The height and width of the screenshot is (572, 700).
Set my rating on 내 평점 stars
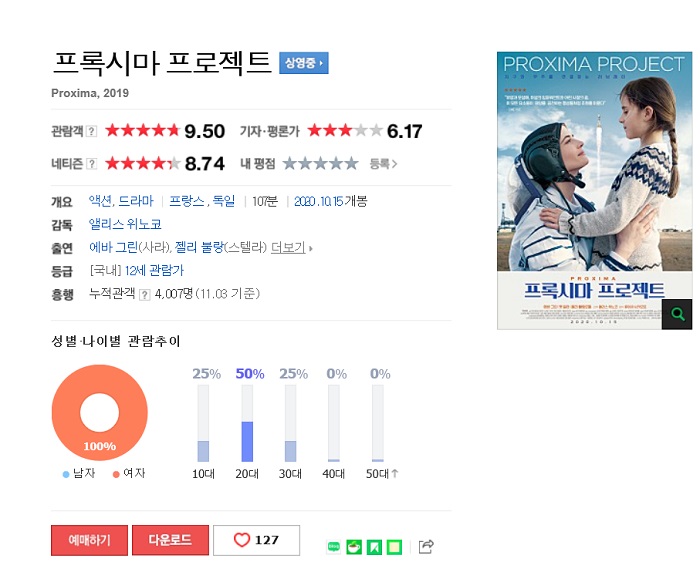point(321,163)
